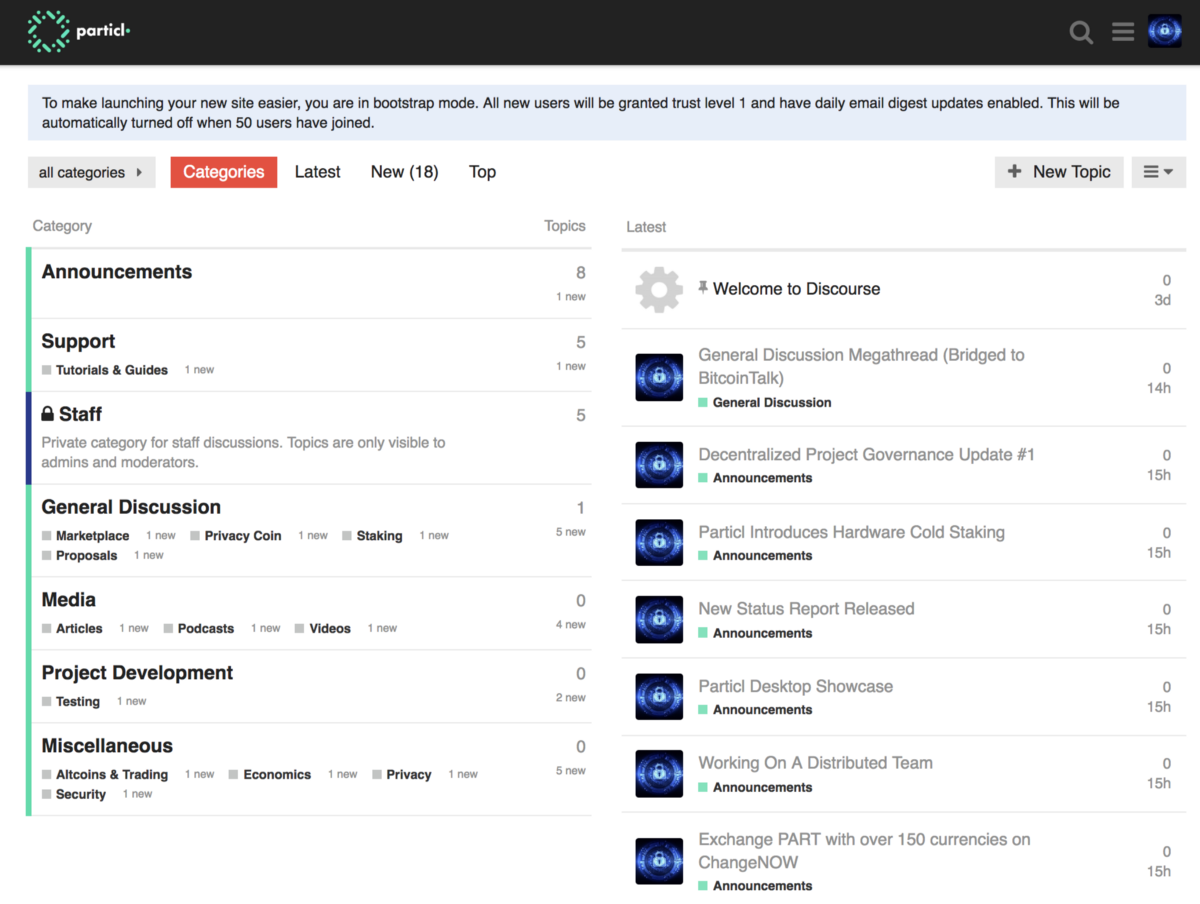
Task: Open the Staff category
Action: click(x=80, y=414)
